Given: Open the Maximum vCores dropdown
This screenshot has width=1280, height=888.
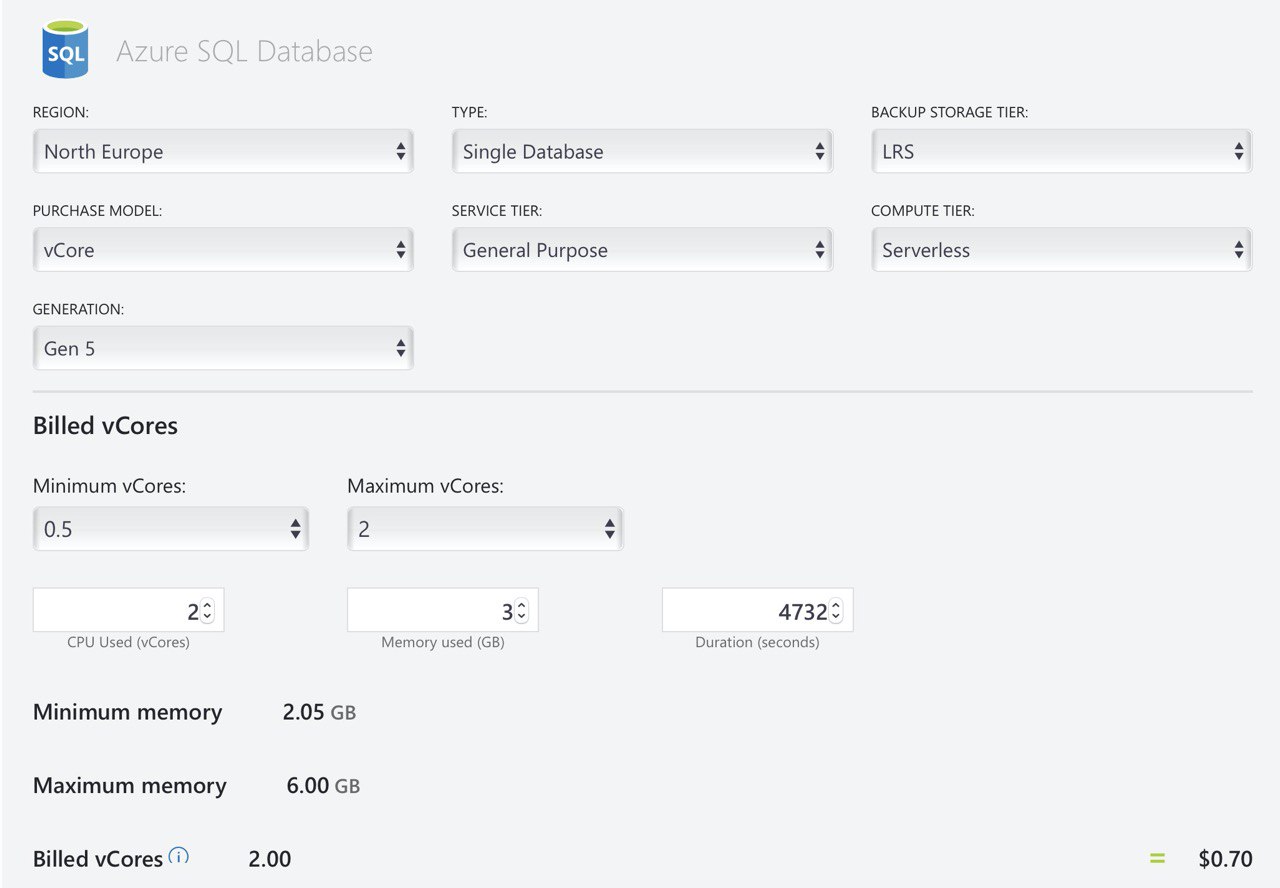Looking at the screenshot, I should pos(485,529).
